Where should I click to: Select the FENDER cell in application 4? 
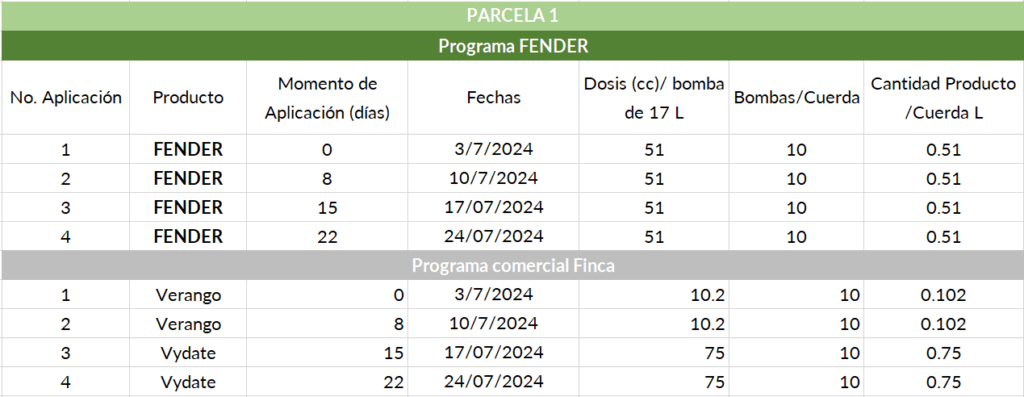188,236
